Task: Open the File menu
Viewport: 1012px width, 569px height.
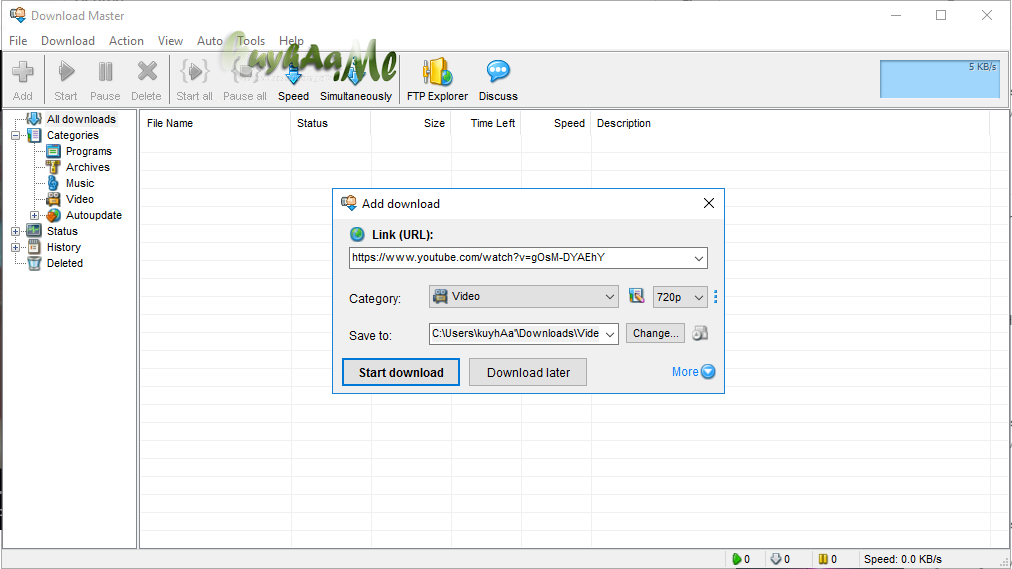Action: tap(18, 41)
